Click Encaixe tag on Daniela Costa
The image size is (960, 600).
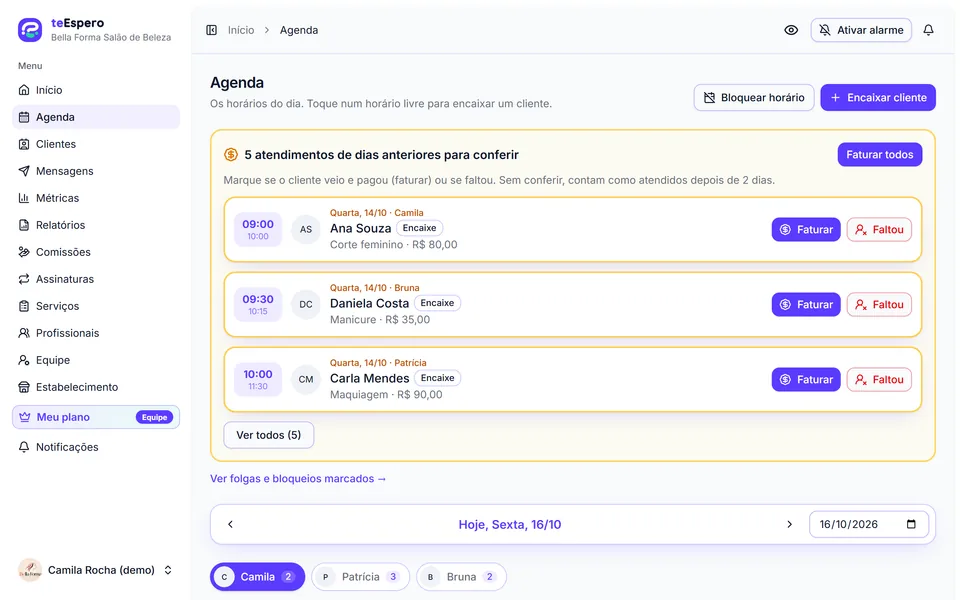(x=437, y=303)
